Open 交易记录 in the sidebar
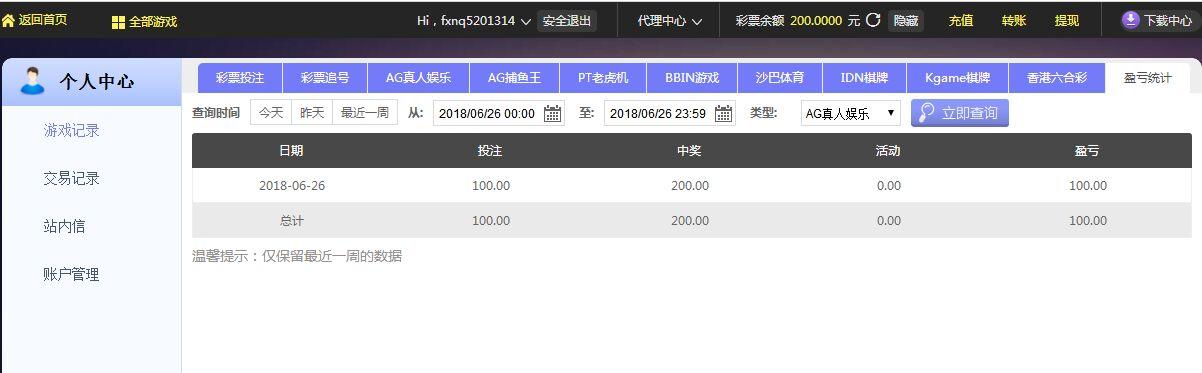 tap(72, 178)
